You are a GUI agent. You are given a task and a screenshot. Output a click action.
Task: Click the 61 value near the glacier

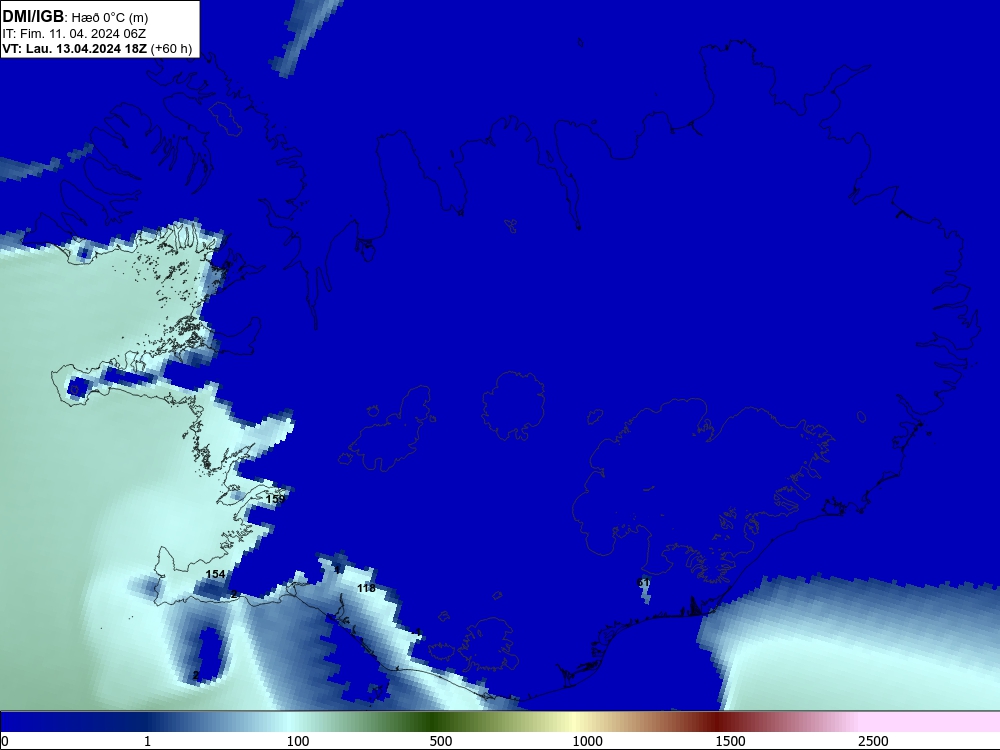[x=643, y=582]
